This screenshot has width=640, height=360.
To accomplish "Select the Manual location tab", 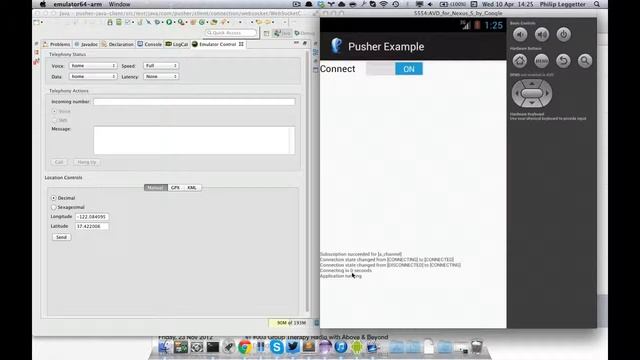I will (156, 187).
